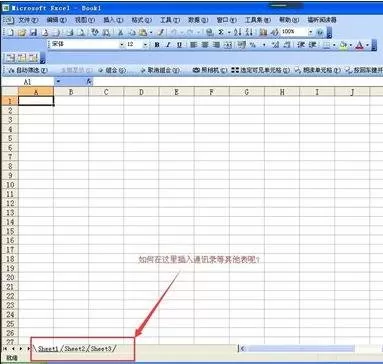
Task: Click the Name Box showing A1
Action: pyautogui.click(x=28, y=81)
